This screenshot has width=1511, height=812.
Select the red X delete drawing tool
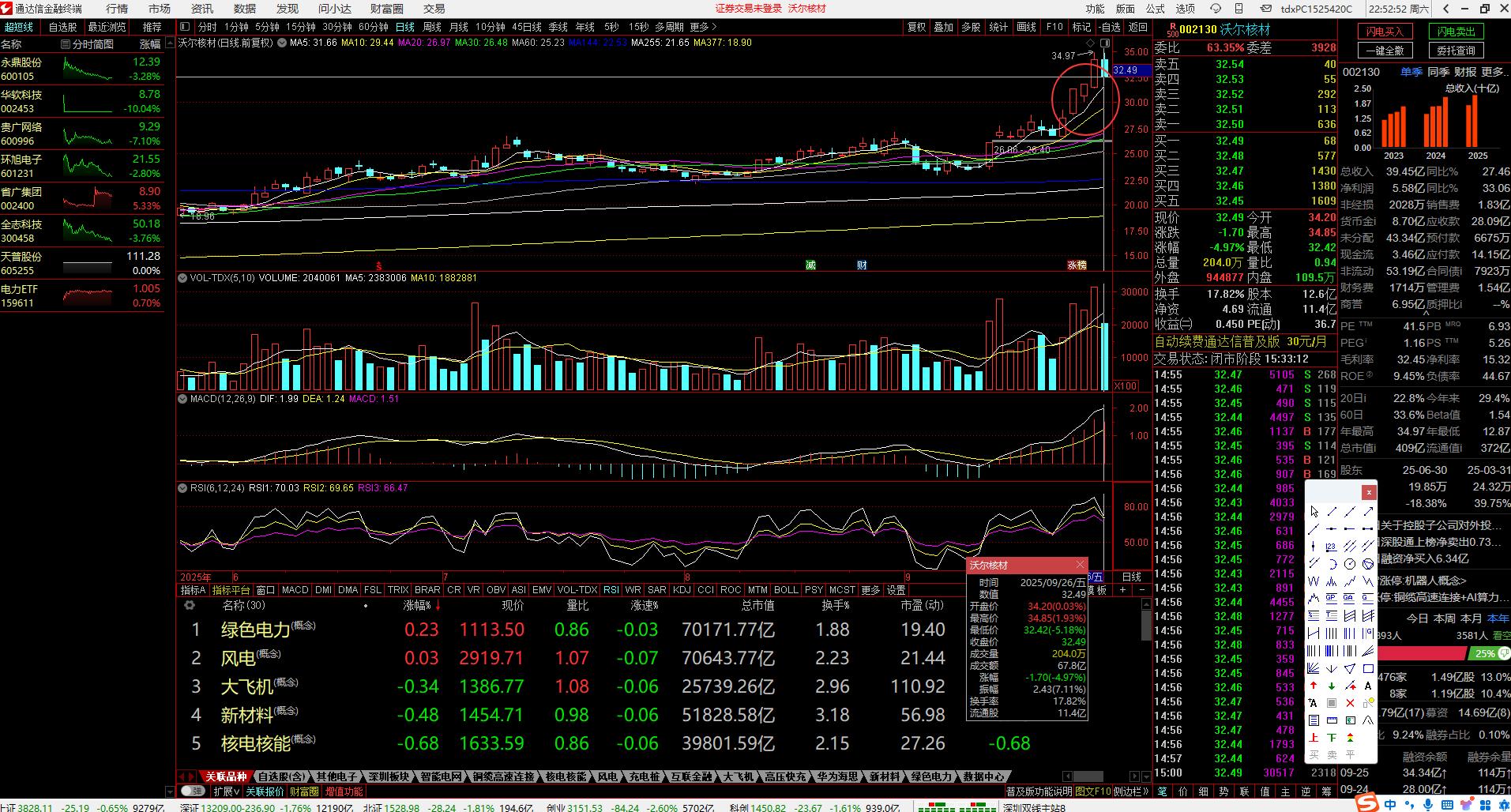coord(1350,703)
